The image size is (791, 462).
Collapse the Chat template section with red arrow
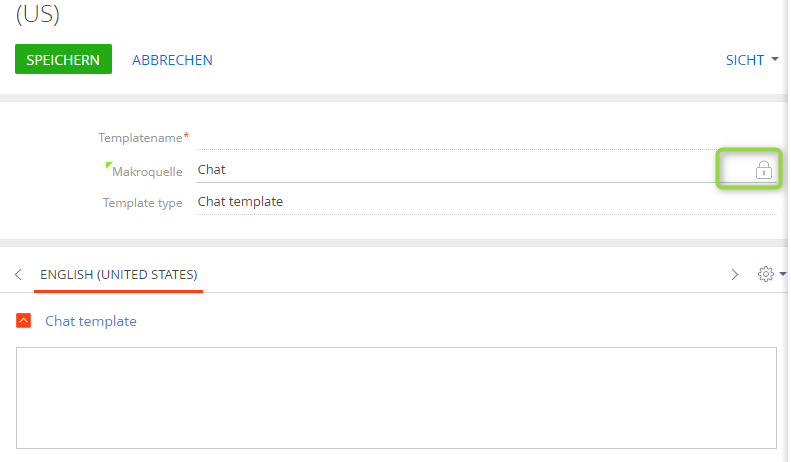pos(23,321)
